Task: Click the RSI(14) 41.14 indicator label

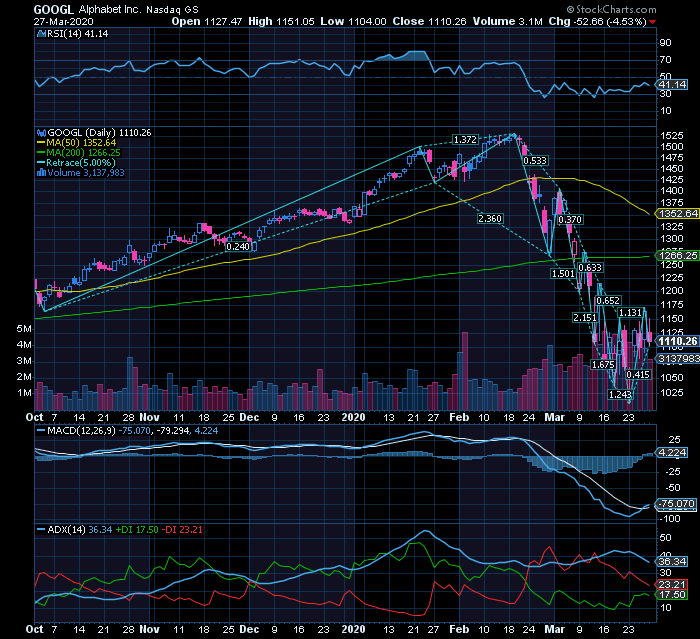Action: tap(77, 34)
